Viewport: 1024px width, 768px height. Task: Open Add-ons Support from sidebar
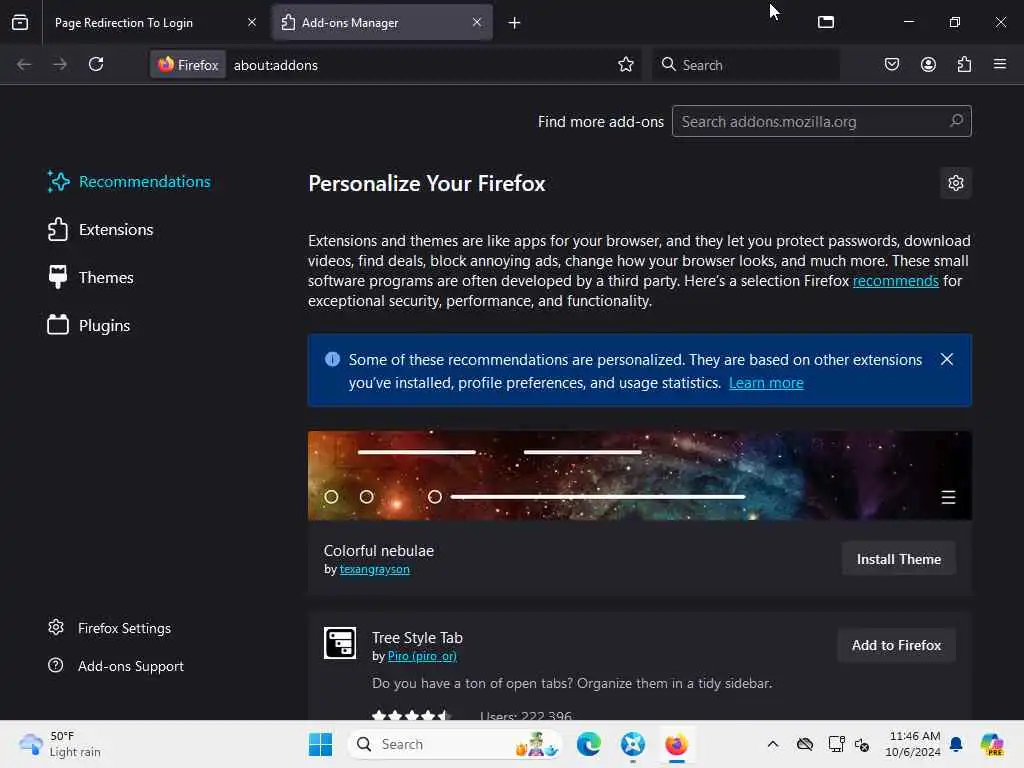click(x=116, y=666)
